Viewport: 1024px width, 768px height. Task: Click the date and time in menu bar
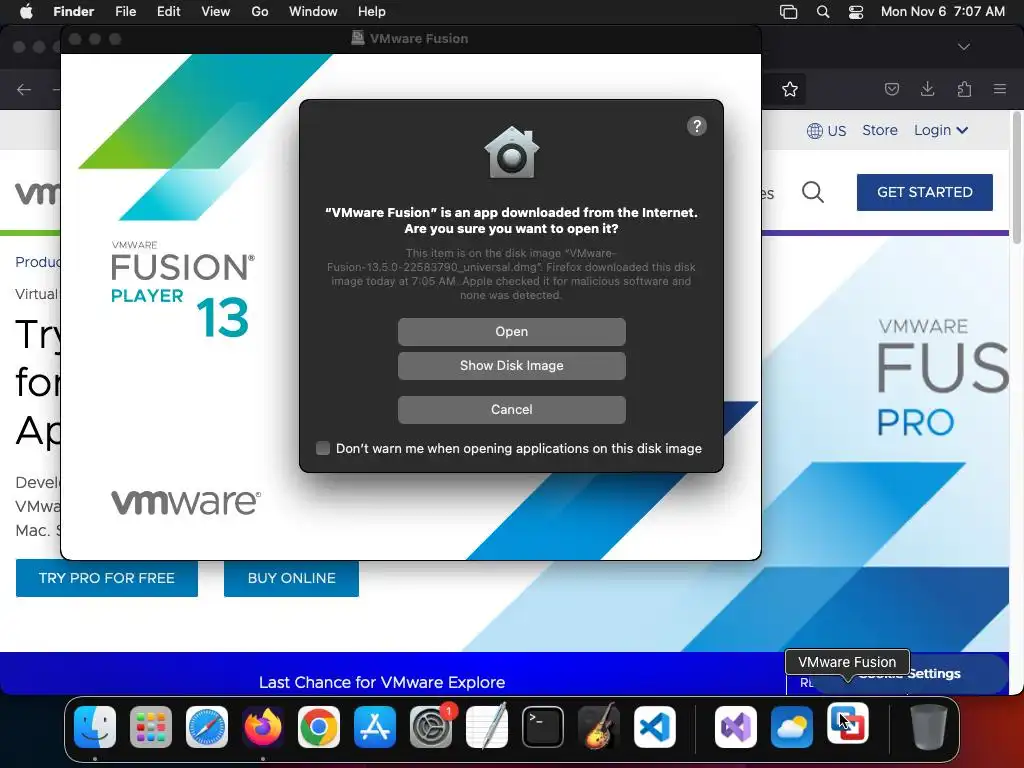pyautogui.click(x=942, y=12)
